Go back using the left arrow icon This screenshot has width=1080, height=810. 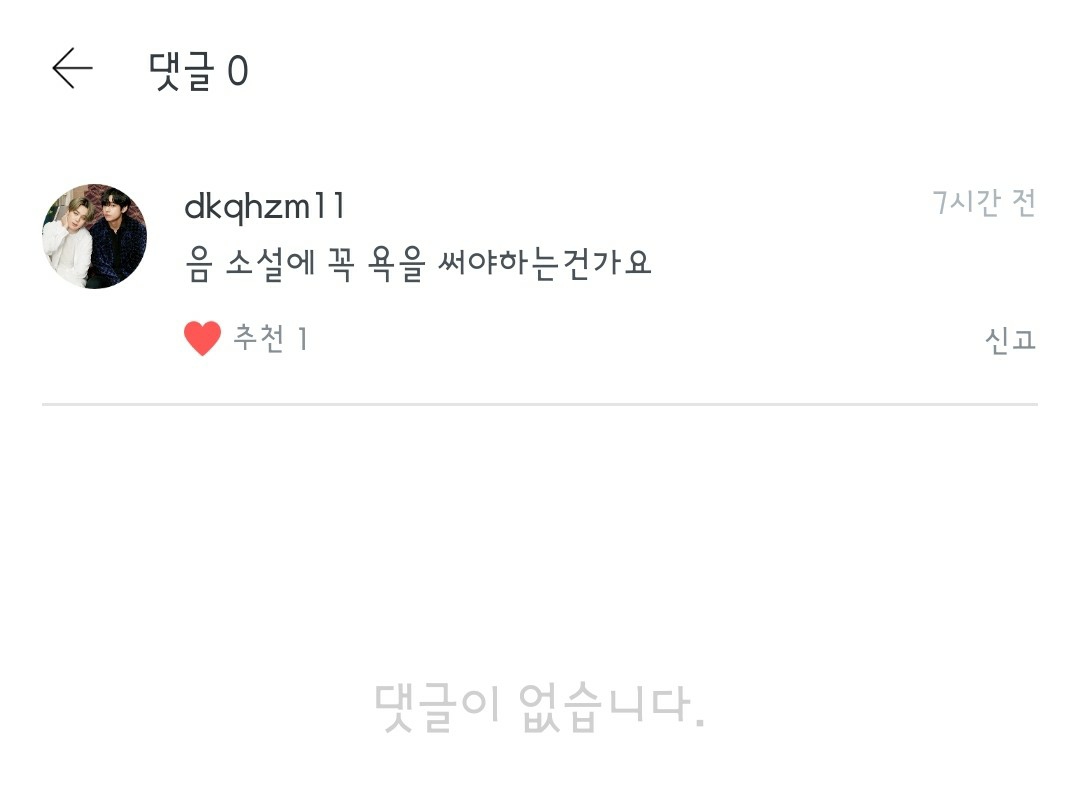coord(72,68)
